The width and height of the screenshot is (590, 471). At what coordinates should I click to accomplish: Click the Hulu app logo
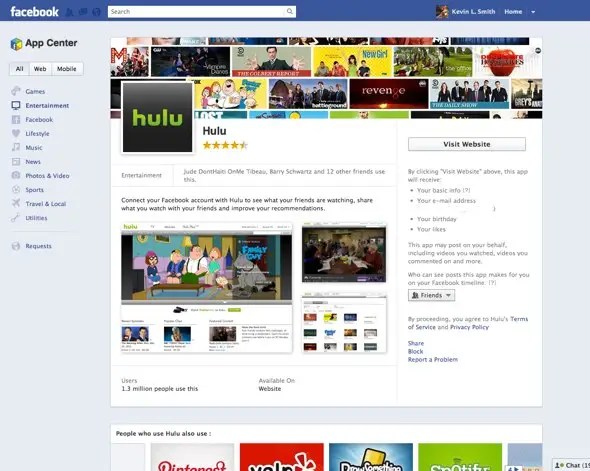click(x=157, y=117)
